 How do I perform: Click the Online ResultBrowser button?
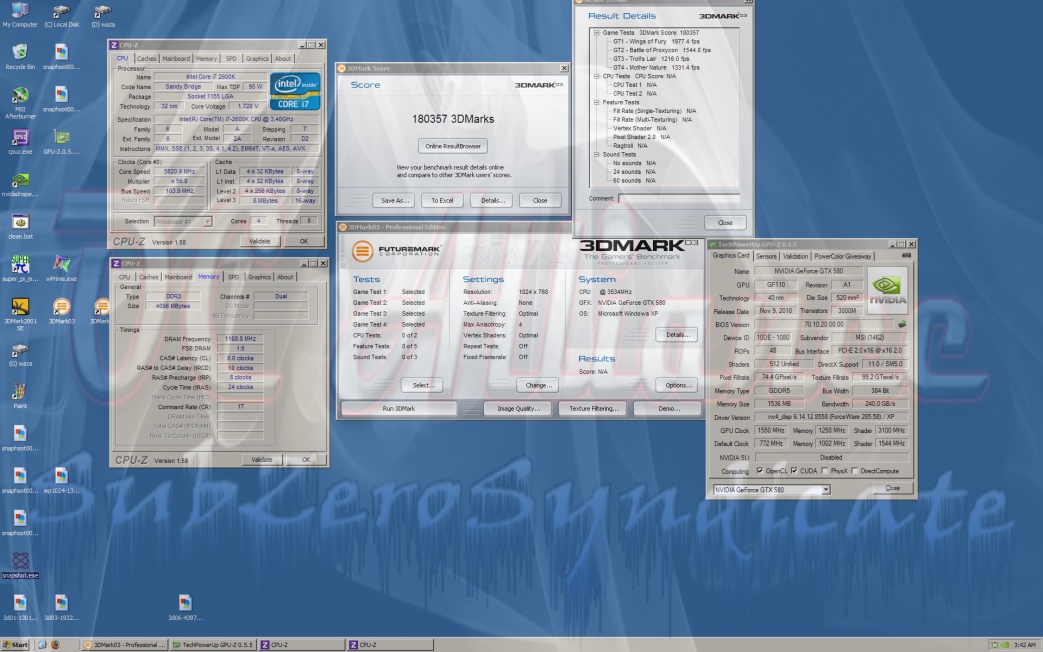[452, 146]
